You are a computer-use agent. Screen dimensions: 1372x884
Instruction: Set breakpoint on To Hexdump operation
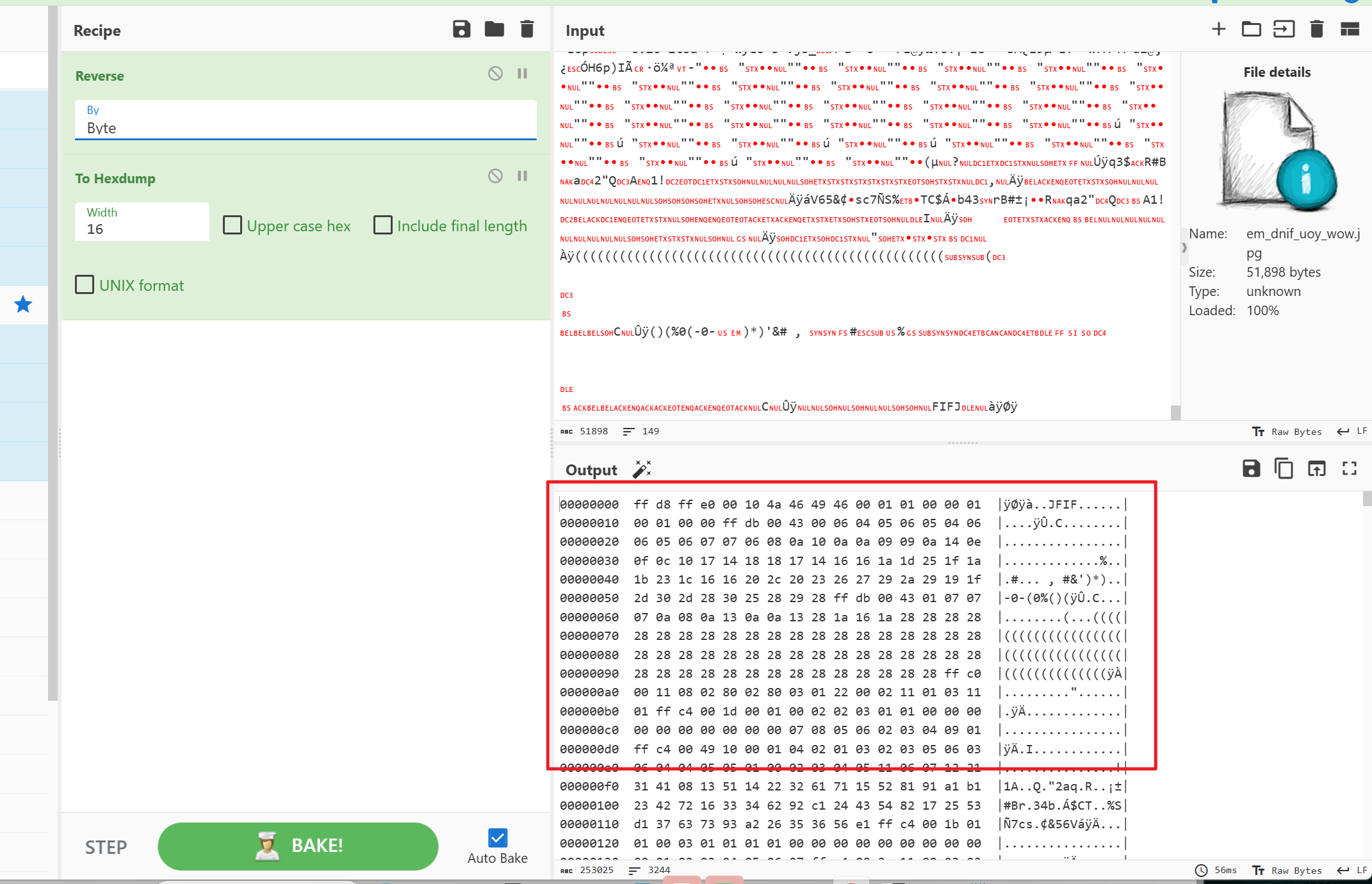coord(522,176)
